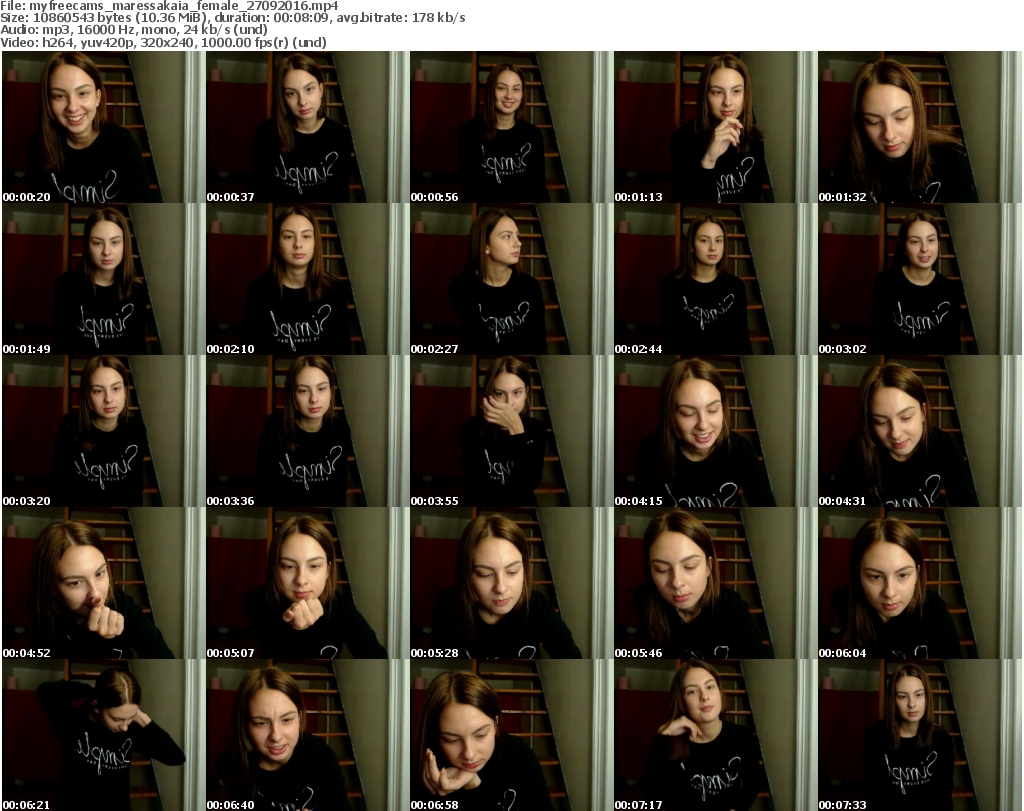Select the thumbnail timestamped 00:04:15
The width and height of the screenshot is (1024, 811).
coord(716,432)
